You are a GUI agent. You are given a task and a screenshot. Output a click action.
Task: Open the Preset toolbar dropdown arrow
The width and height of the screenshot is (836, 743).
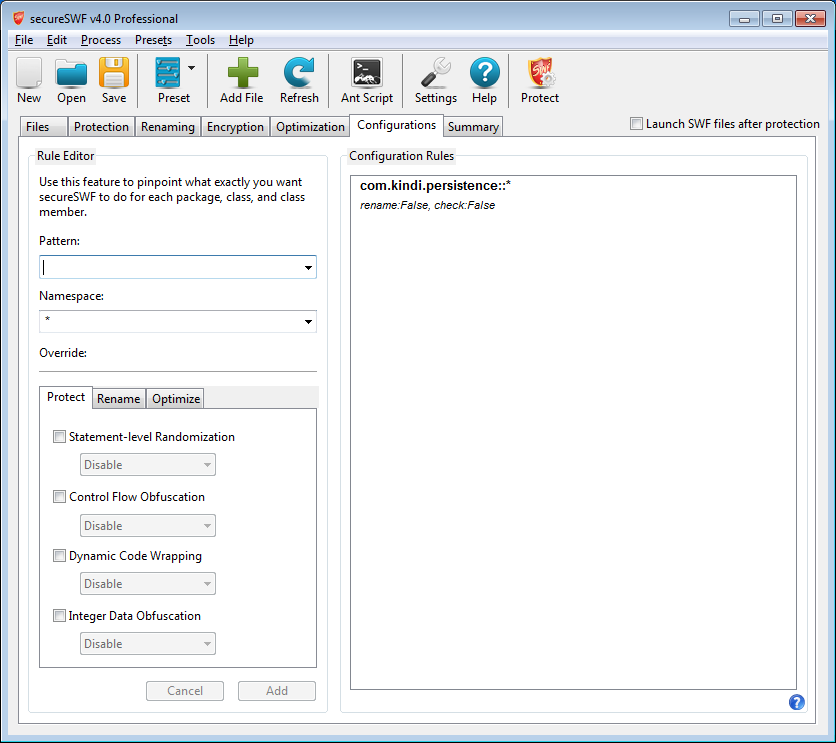tap(191, 69)
